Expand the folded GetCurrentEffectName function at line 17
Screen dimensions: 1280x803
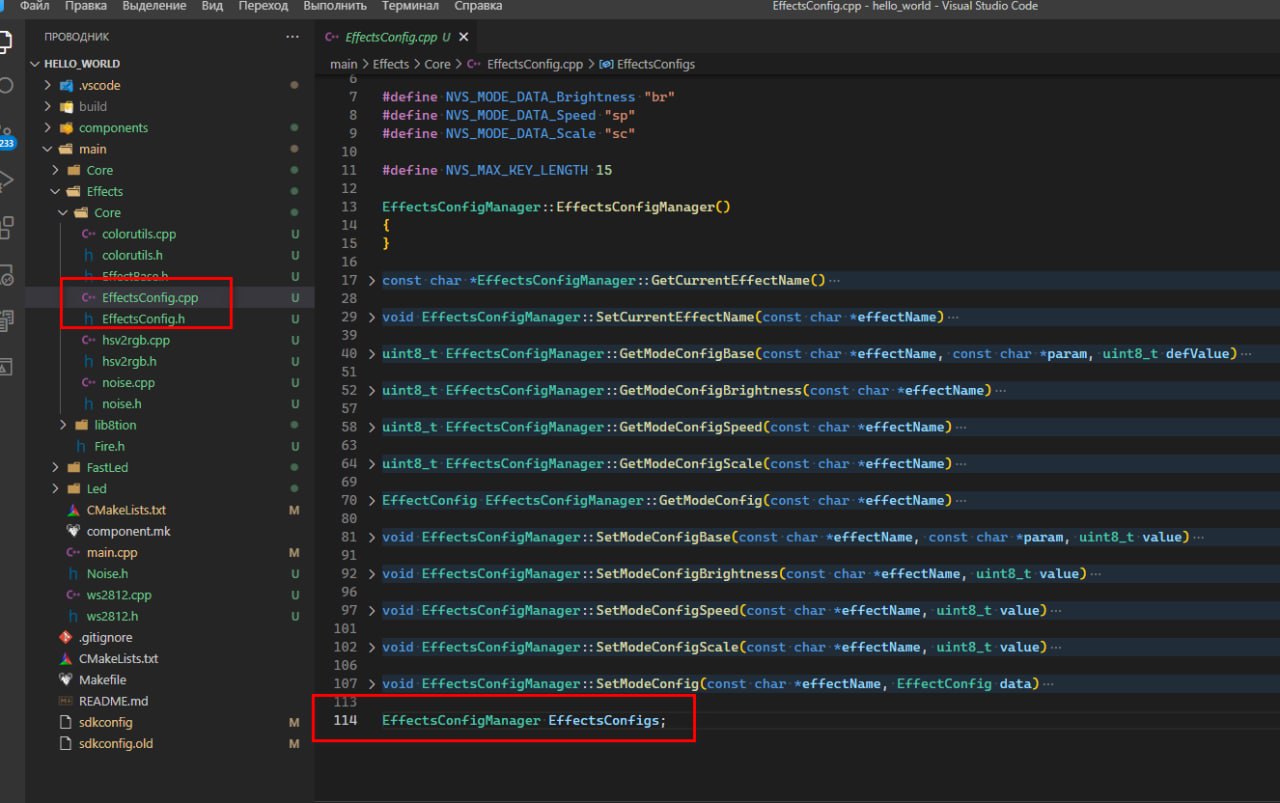[x=373, y=281]
